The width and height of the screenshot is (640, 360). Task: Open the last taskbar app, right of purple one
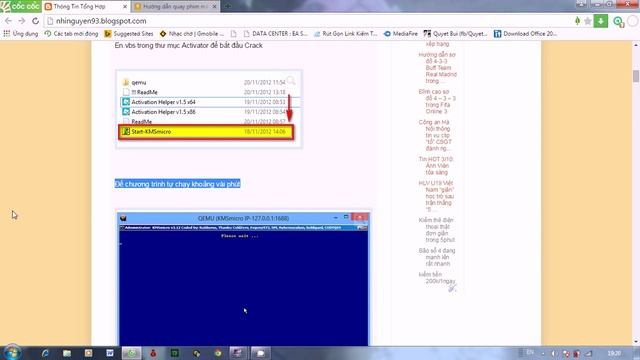tap(260, 353)
